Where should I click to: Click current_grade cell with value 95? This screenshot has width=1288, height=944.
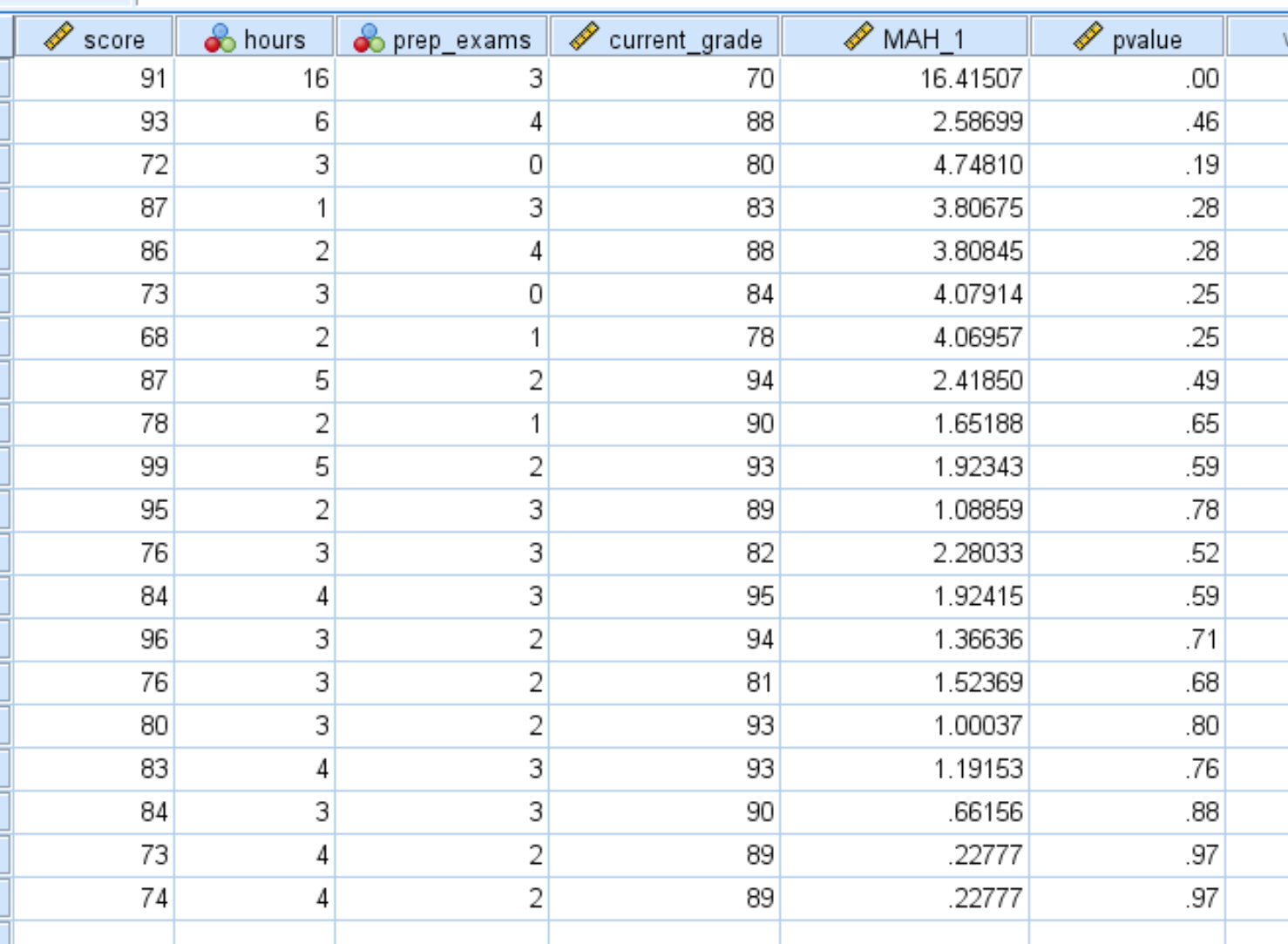click(665, 596)
